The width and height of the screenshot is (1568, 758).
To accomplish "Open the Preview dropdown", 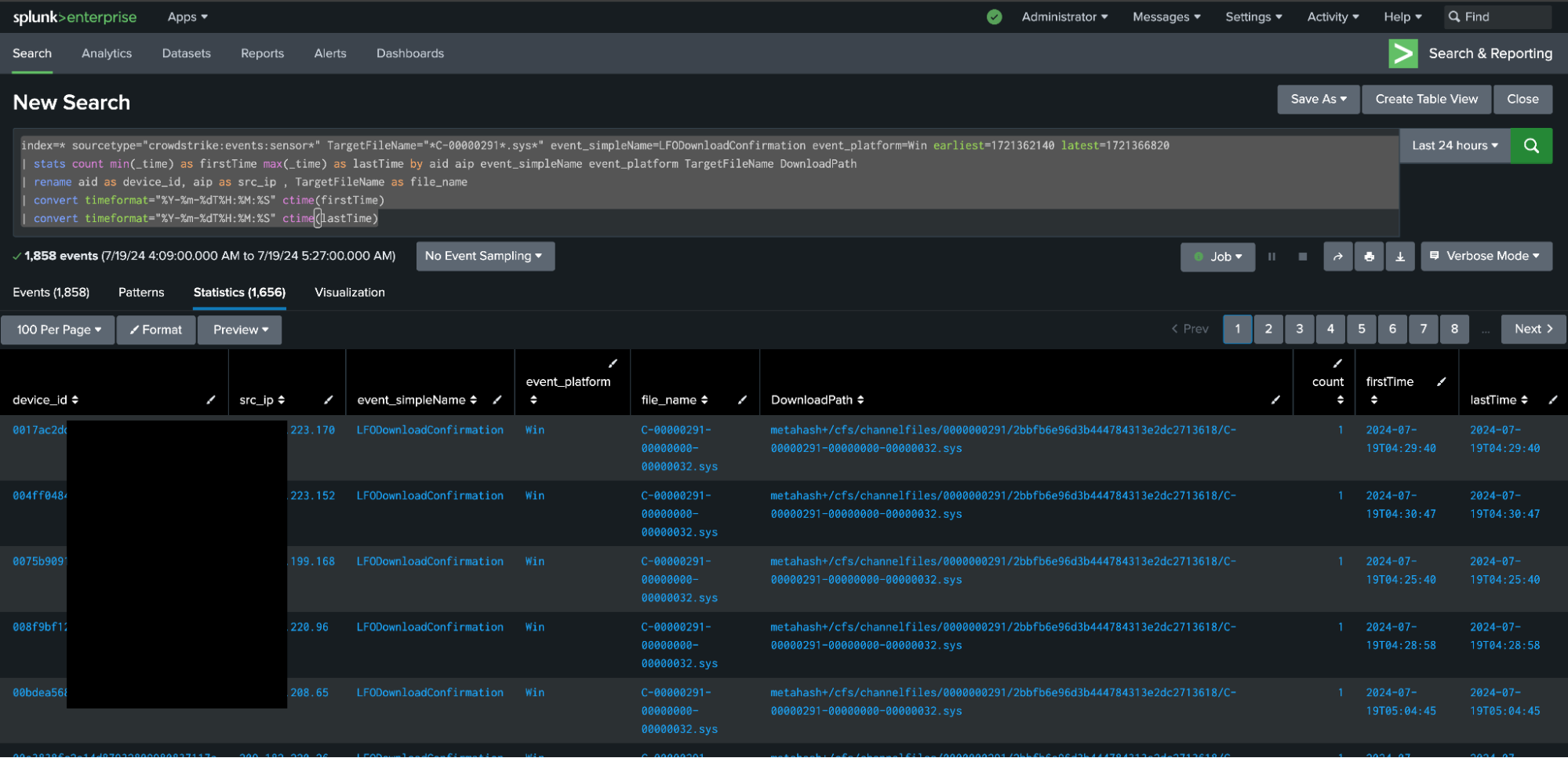I will coord(240,330).
